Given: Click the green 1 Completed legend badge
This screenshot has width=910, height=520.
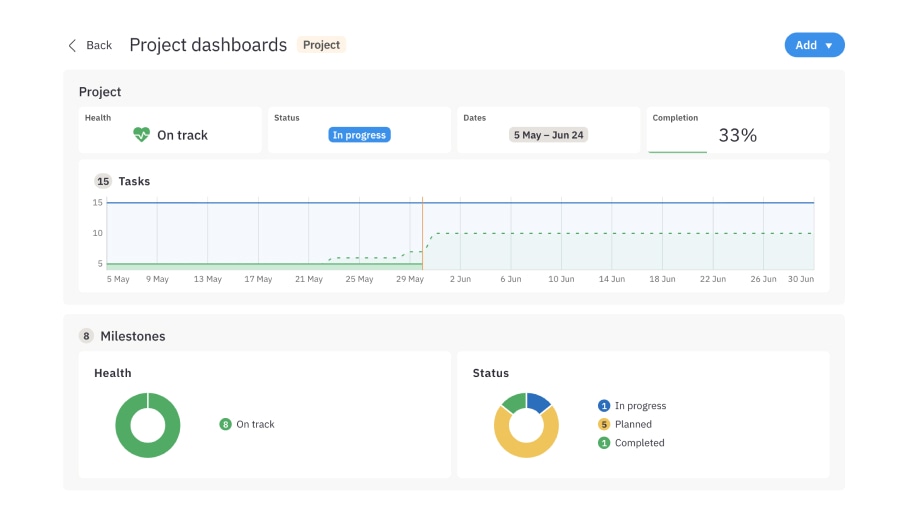Looking at the screenshot, I should click(604, 443).
